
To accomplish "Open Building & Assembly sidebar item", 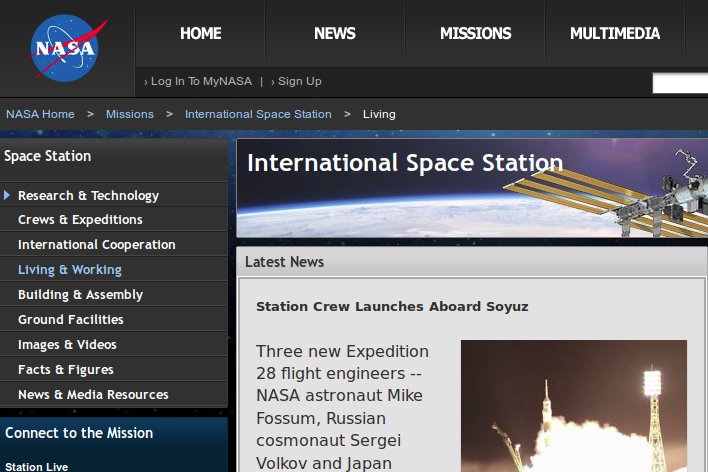I will click(114, 294).
